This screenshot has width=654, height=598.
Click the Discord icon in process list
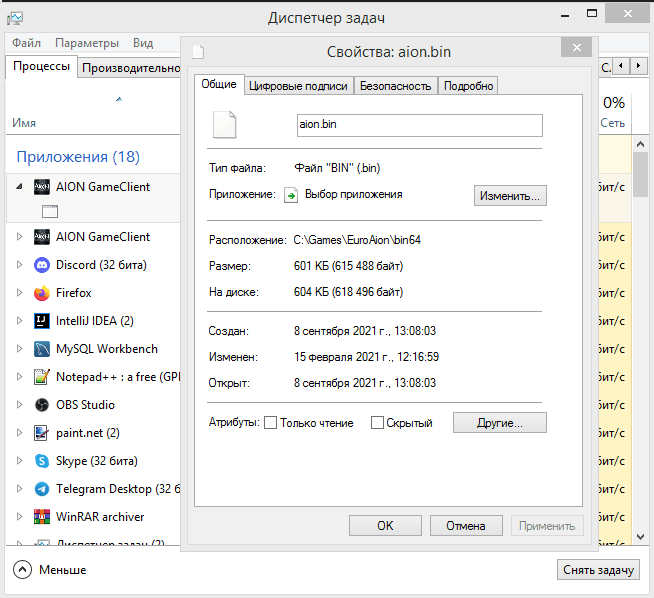coord(42,265)
